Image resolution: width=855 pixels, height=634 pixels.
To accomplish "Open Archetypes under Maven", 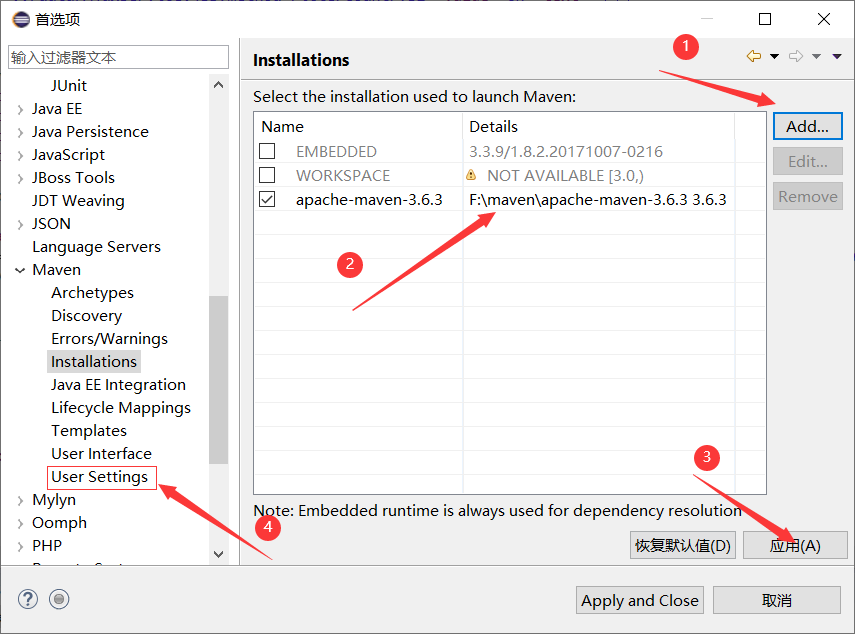I will click(x=92, y=293).
